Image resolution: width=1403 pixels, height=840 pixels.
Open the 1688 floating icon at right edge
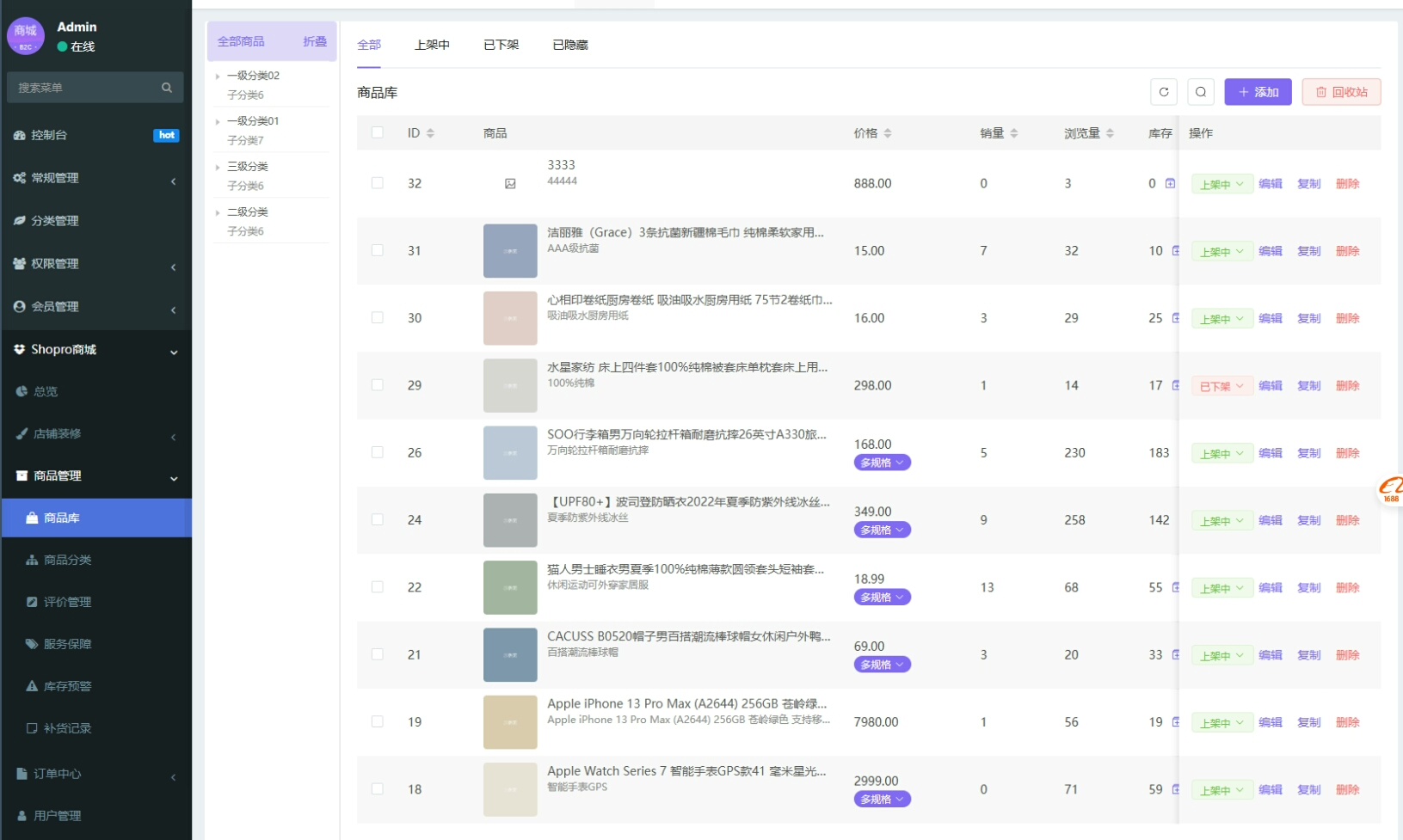(x=1391, y=490)
